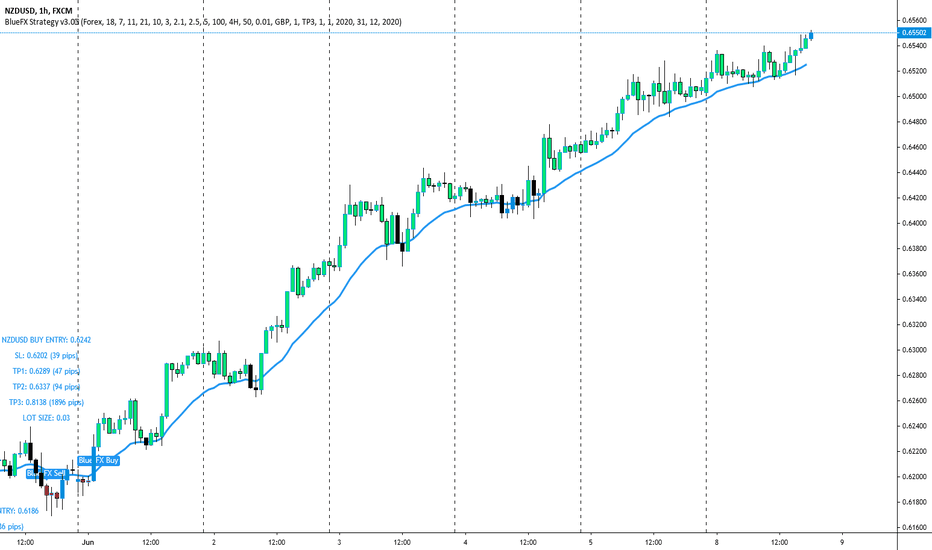Screen dimensions: 932x550
Task: Click the date label 5 on time axis
Action: [x=591, y=542]
